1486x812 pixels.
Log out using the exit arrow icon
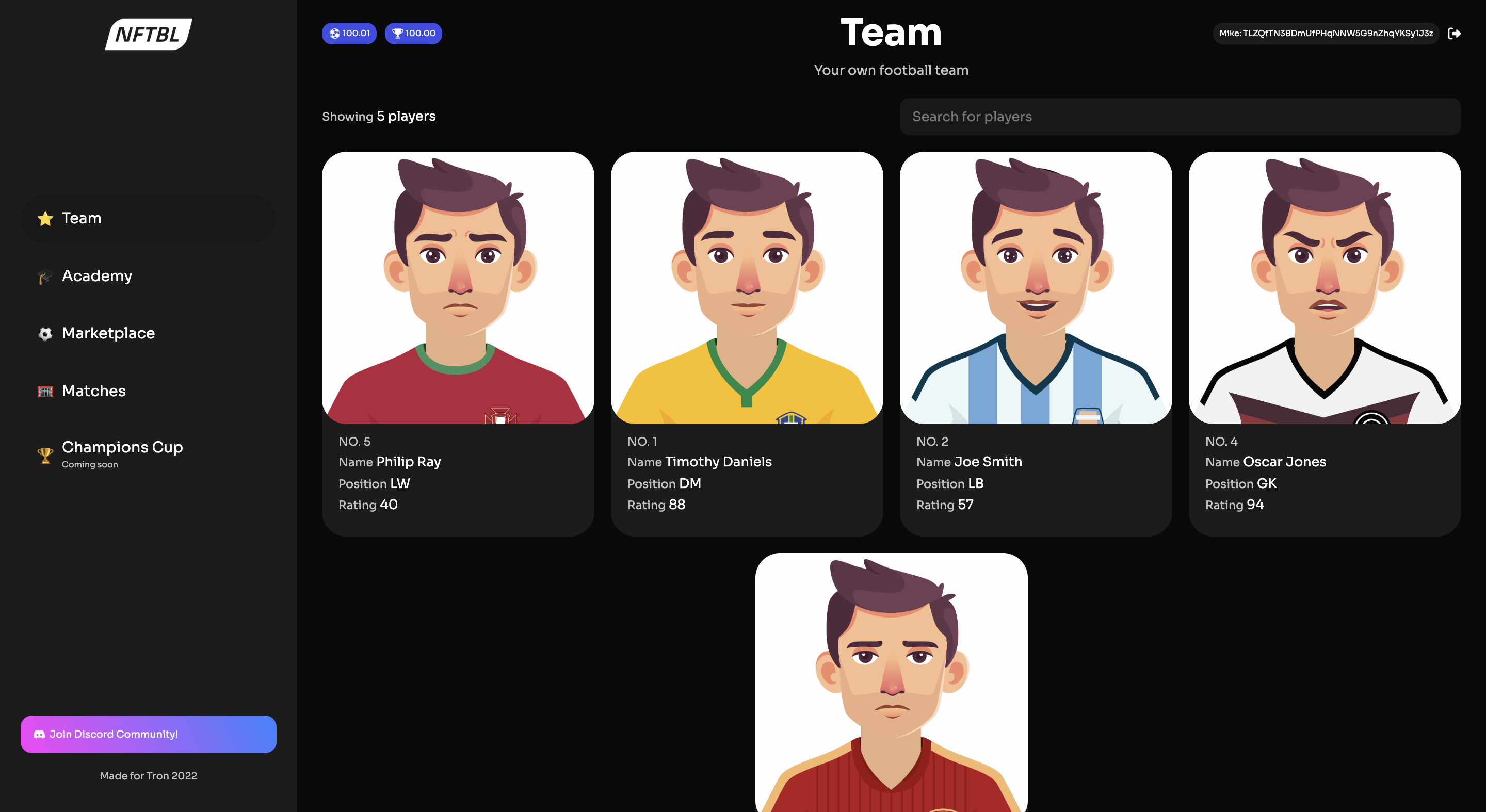(1456, 33)
